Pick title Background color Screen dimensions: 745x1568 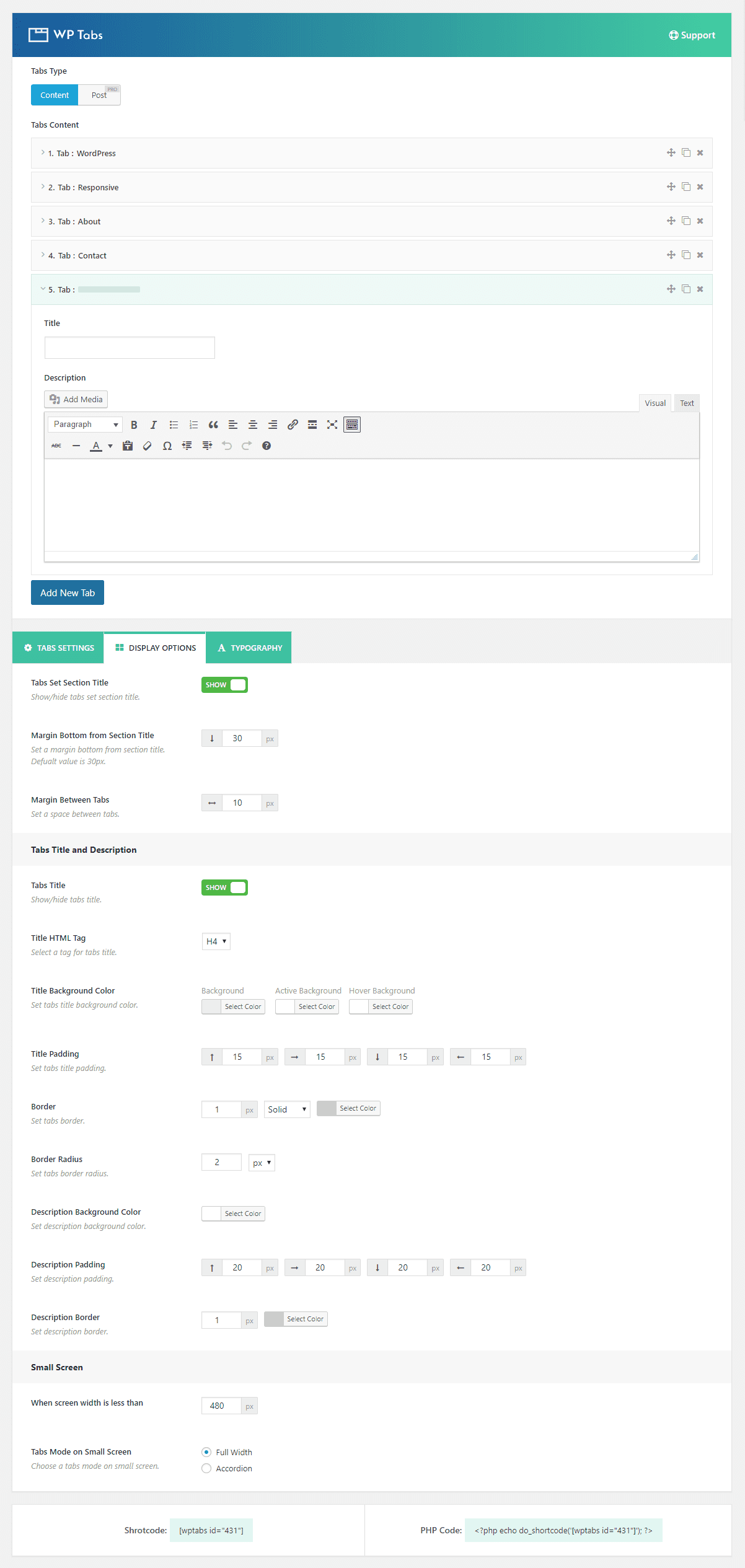(x=233, y=1006)
